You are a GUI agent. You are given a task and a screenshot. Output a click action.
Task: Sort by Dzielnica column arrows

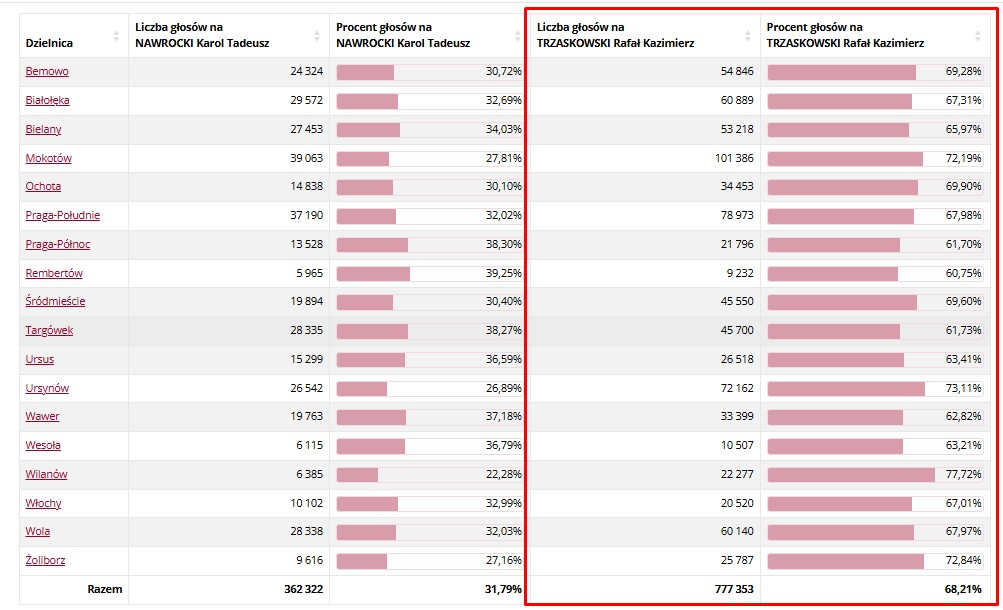pos(116,36)
